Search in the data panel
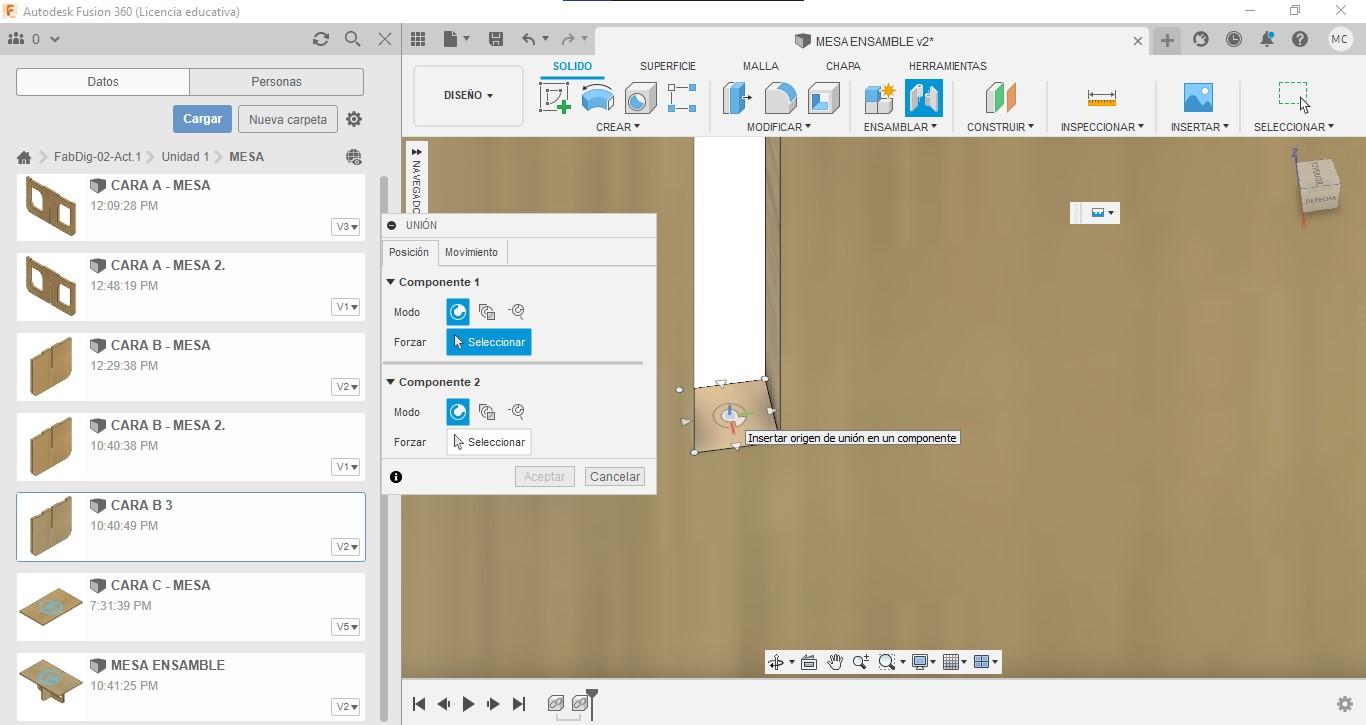This screenshot has width=1366, height=725. (352, 39)
